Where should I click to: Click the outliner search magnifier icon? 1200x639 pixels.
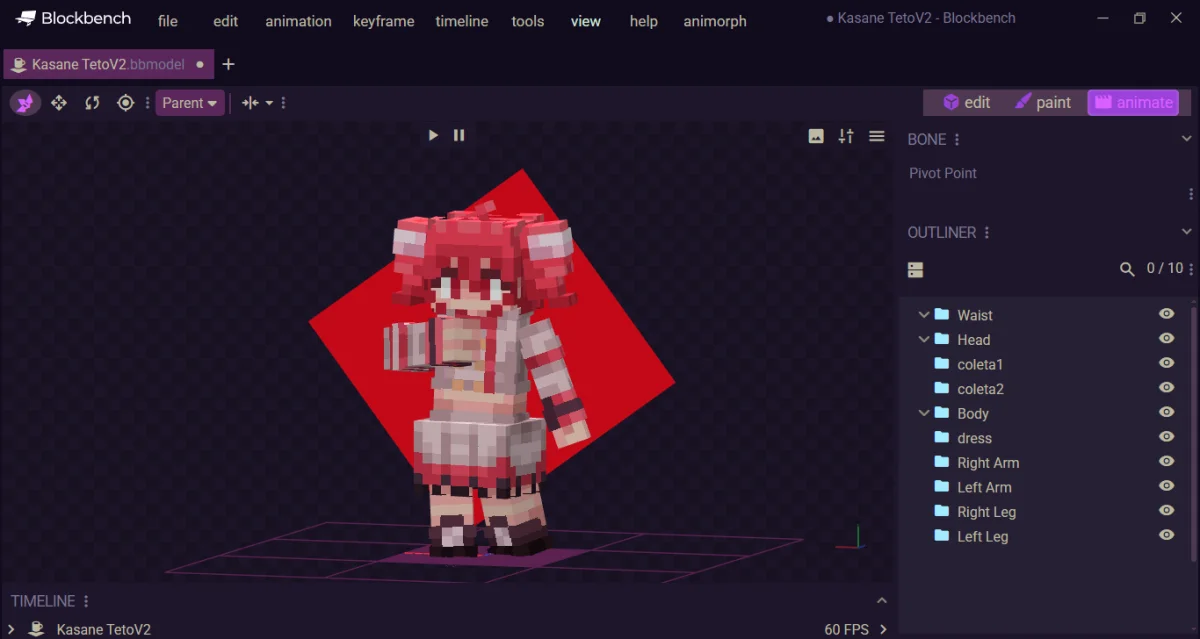[x=1127, y=269]
